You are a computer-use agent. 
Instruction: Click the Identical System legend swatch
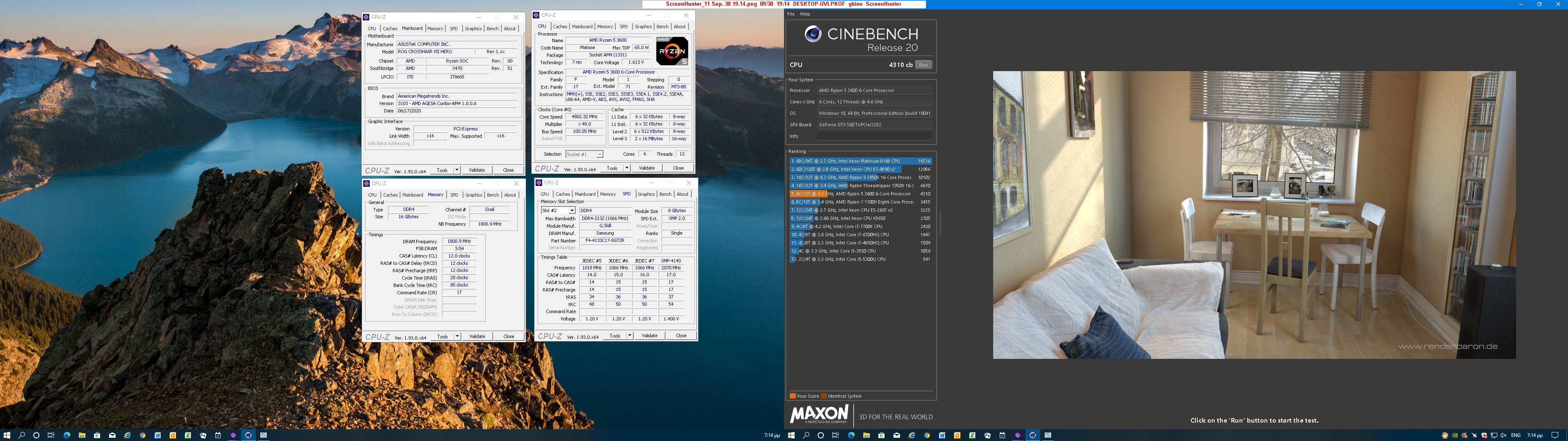824,396
